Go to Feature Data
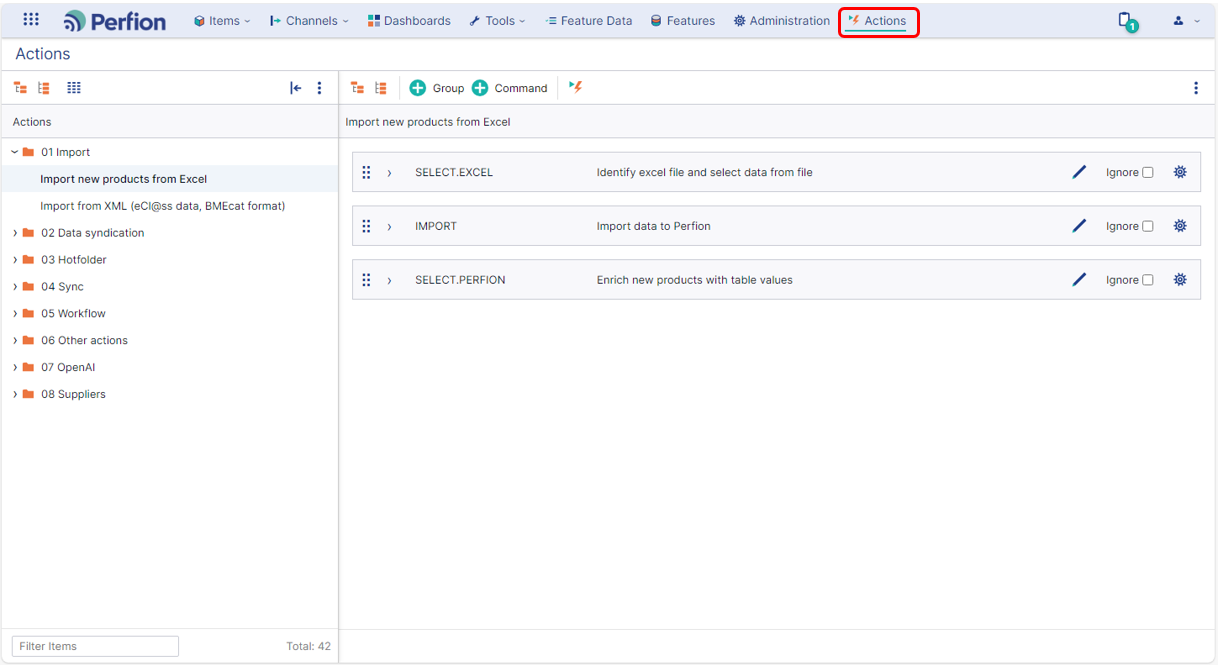The height and width of the screenshot is (665, 1218). pos(588,20)
